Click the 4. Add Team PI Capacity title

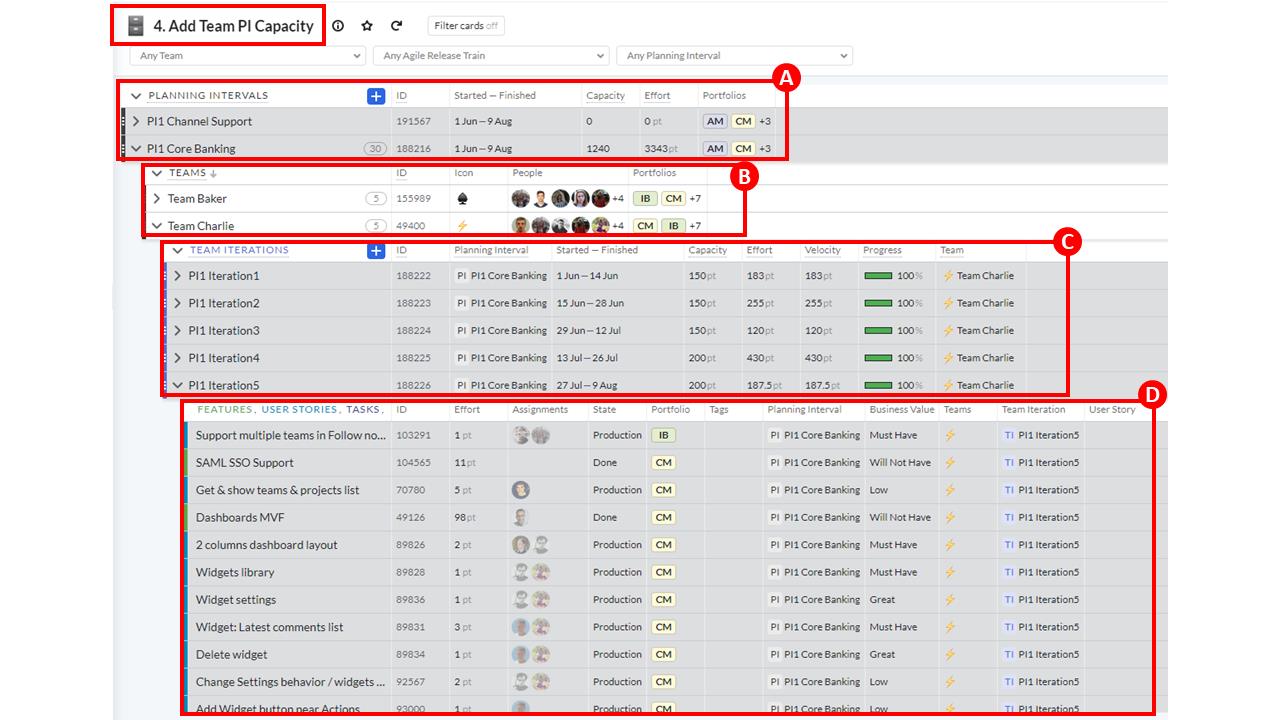(x=233, y=26)
